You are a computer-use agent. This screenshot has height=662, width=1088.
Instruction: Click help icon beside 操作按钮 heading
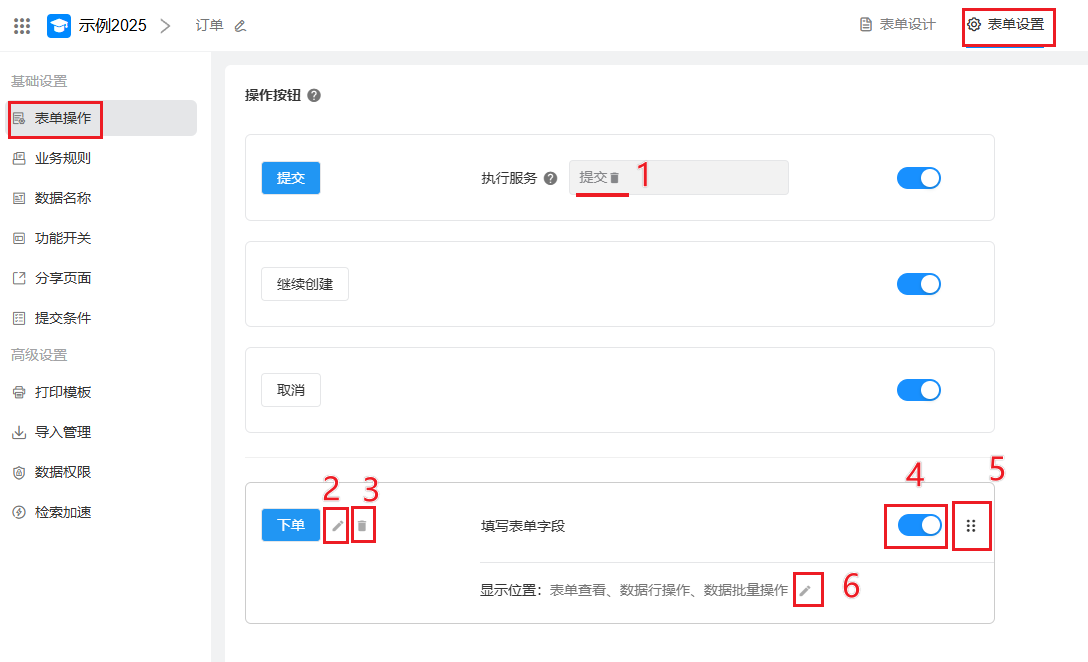[x=314, y=96]
